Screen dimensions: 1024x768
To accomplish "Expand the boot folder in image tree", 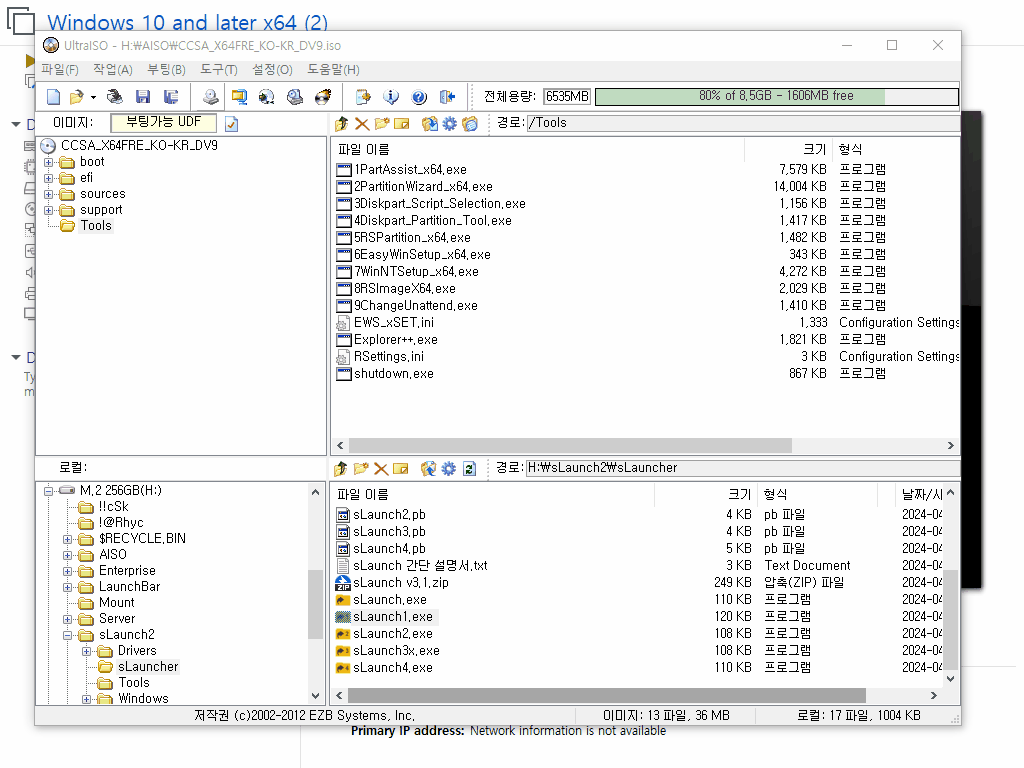I will [x=49, y=162].
